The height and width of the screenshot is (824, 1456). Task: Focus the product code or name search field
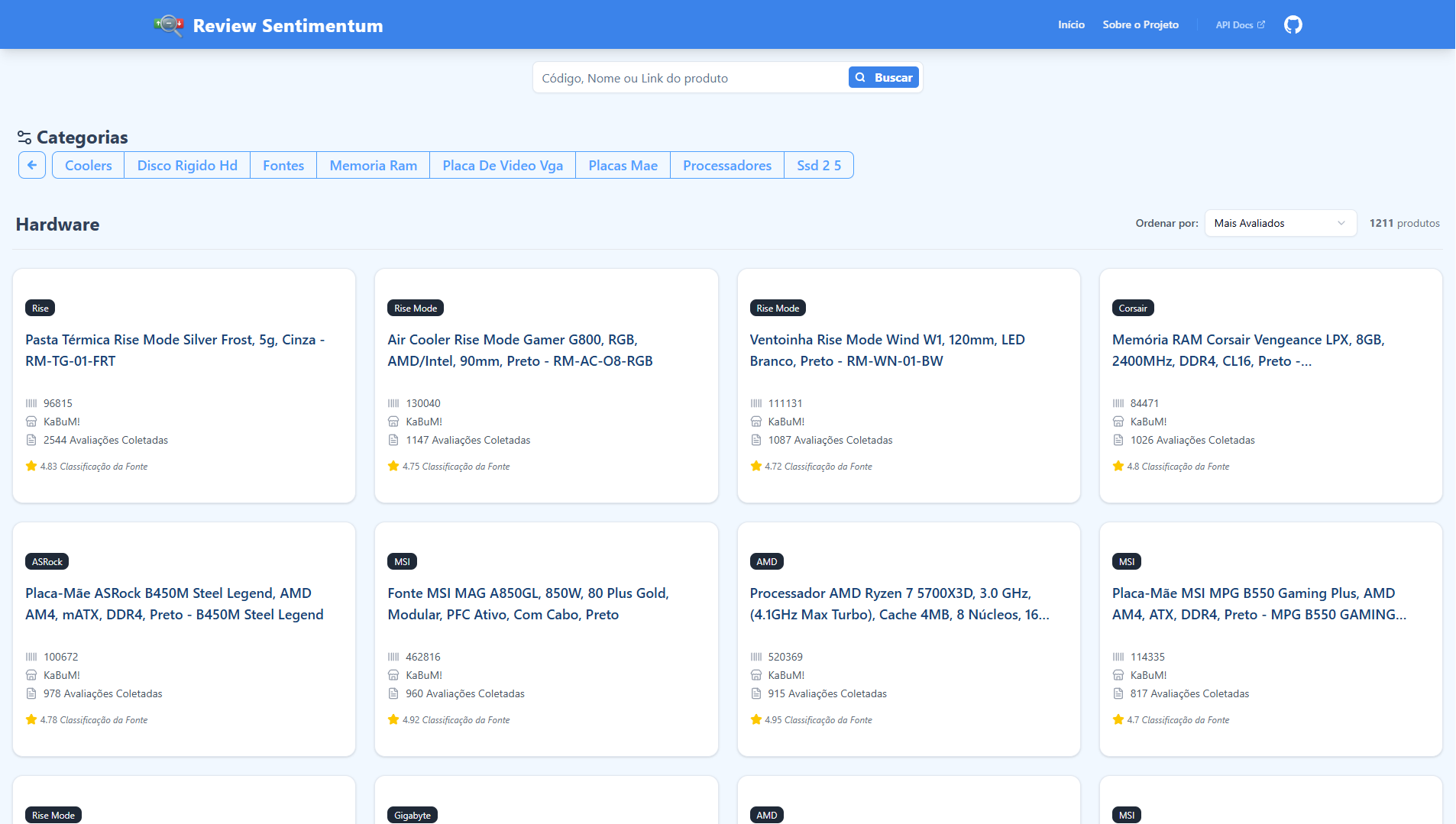691,78
